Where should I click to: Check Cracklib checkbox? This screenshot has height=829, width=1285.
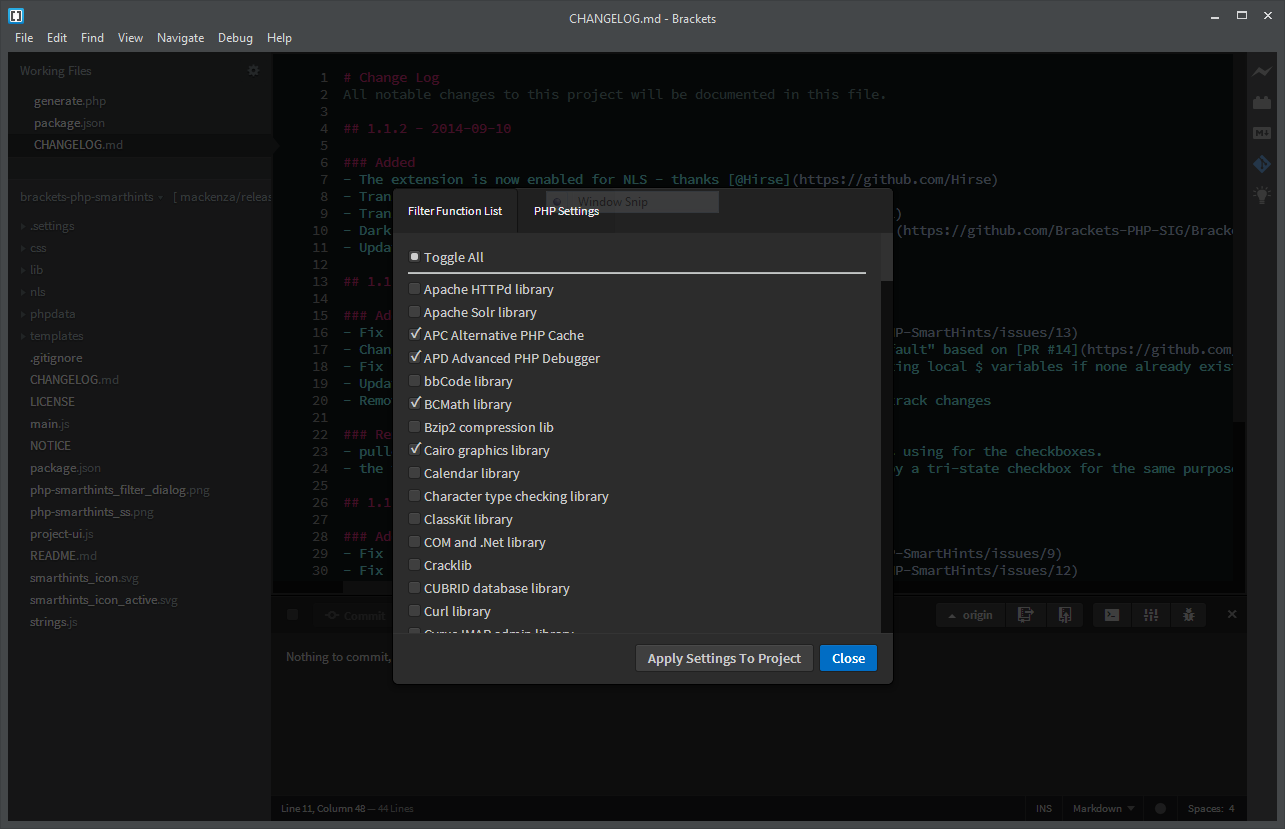(x=415, y=565)
